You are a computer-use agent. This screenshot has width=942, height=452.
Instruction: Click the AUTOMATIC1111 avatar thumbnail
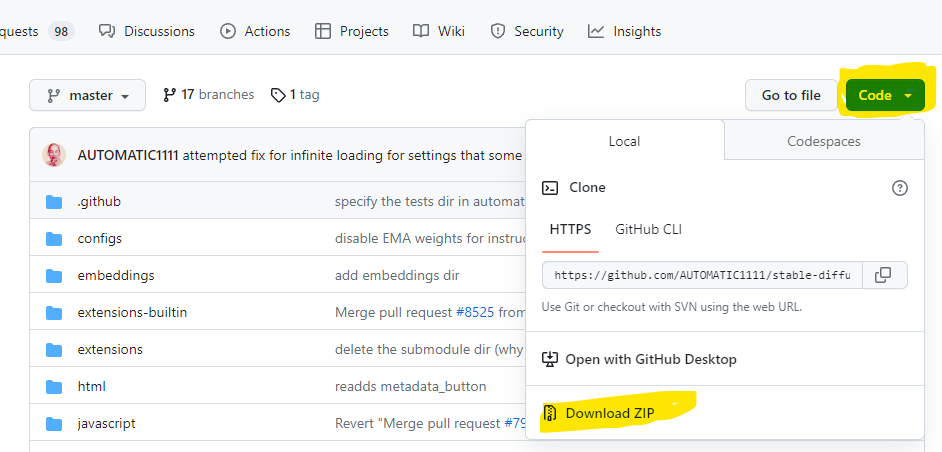(x=53, y=155)
